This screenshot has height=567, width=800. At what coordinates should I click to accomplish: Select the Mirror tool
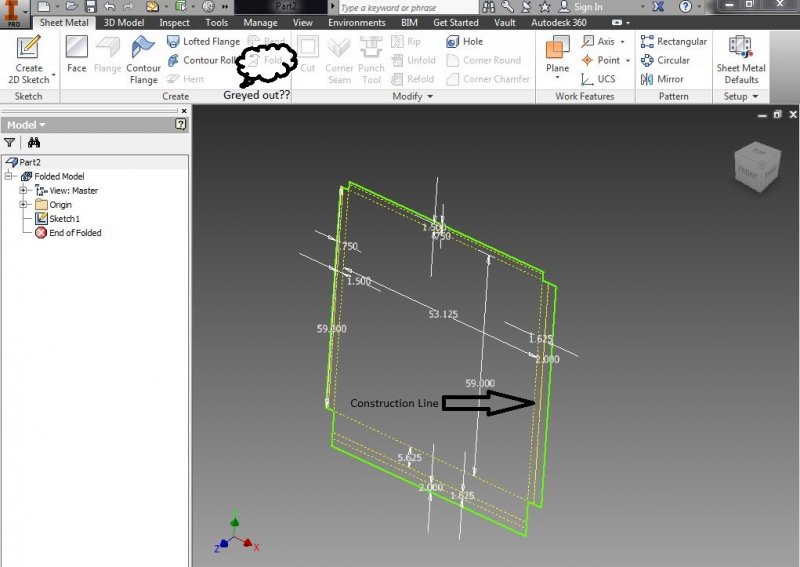tap(662, 79)
